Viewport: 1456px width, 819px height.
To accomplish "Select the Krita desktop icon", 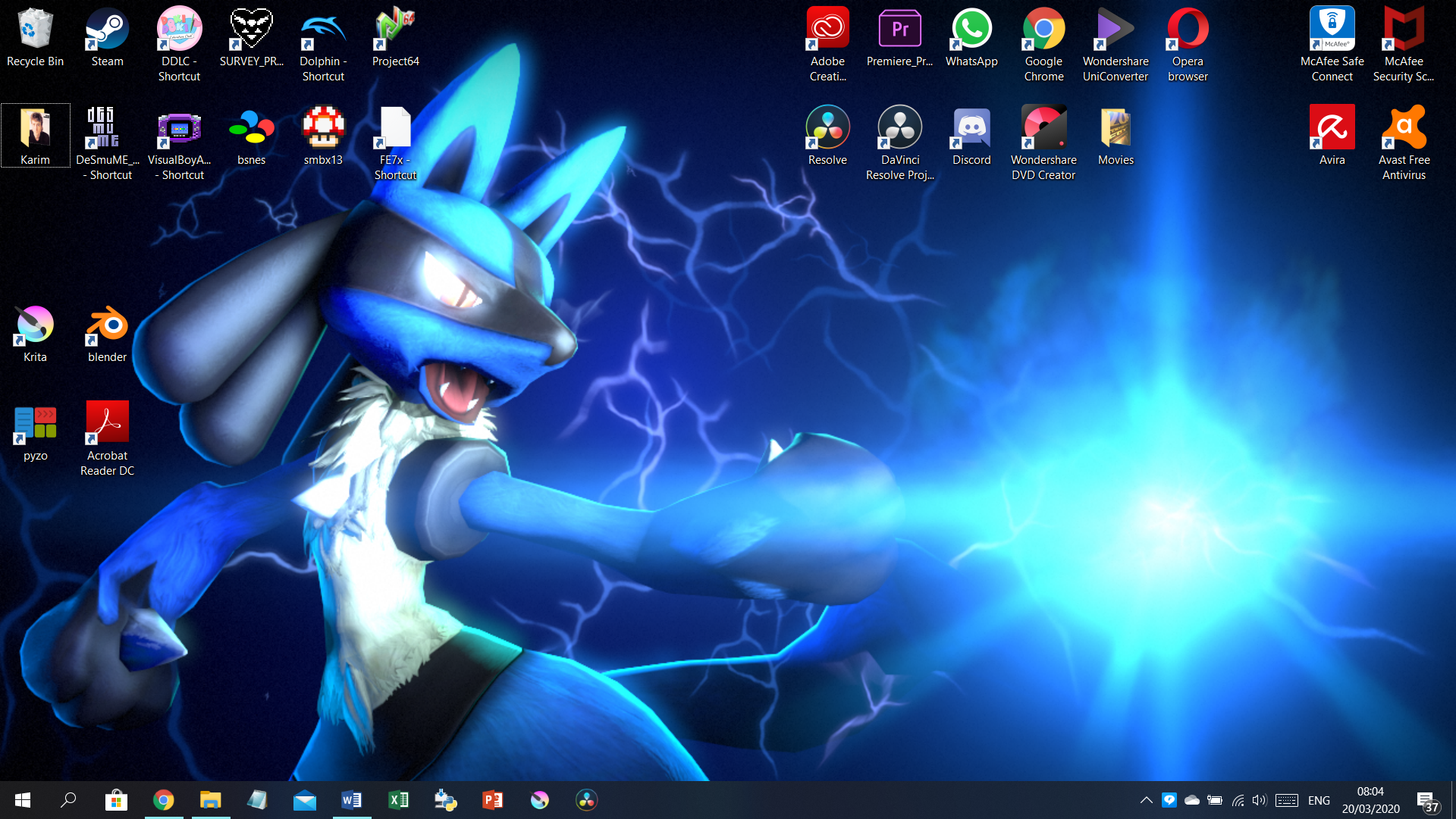I will 35,334.
